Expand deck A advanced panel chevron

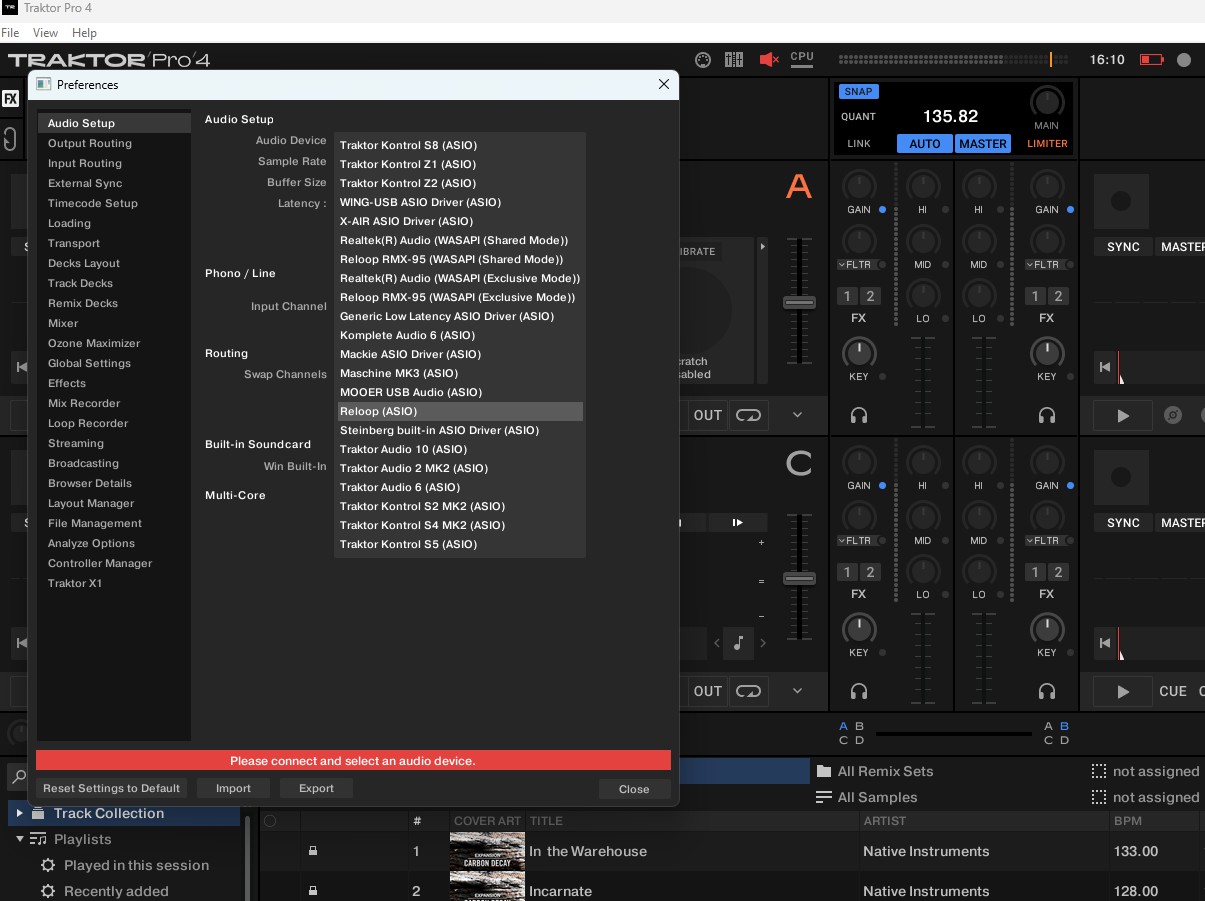[798, 415]
